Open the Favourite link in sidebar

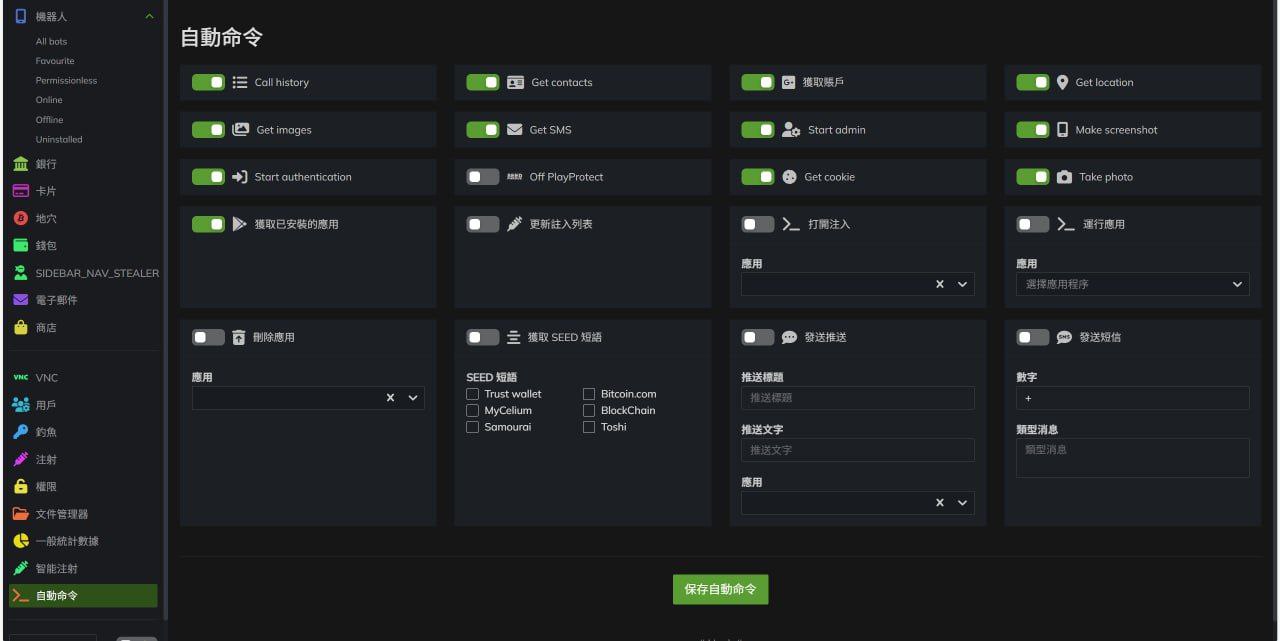(x=55, y=61)
